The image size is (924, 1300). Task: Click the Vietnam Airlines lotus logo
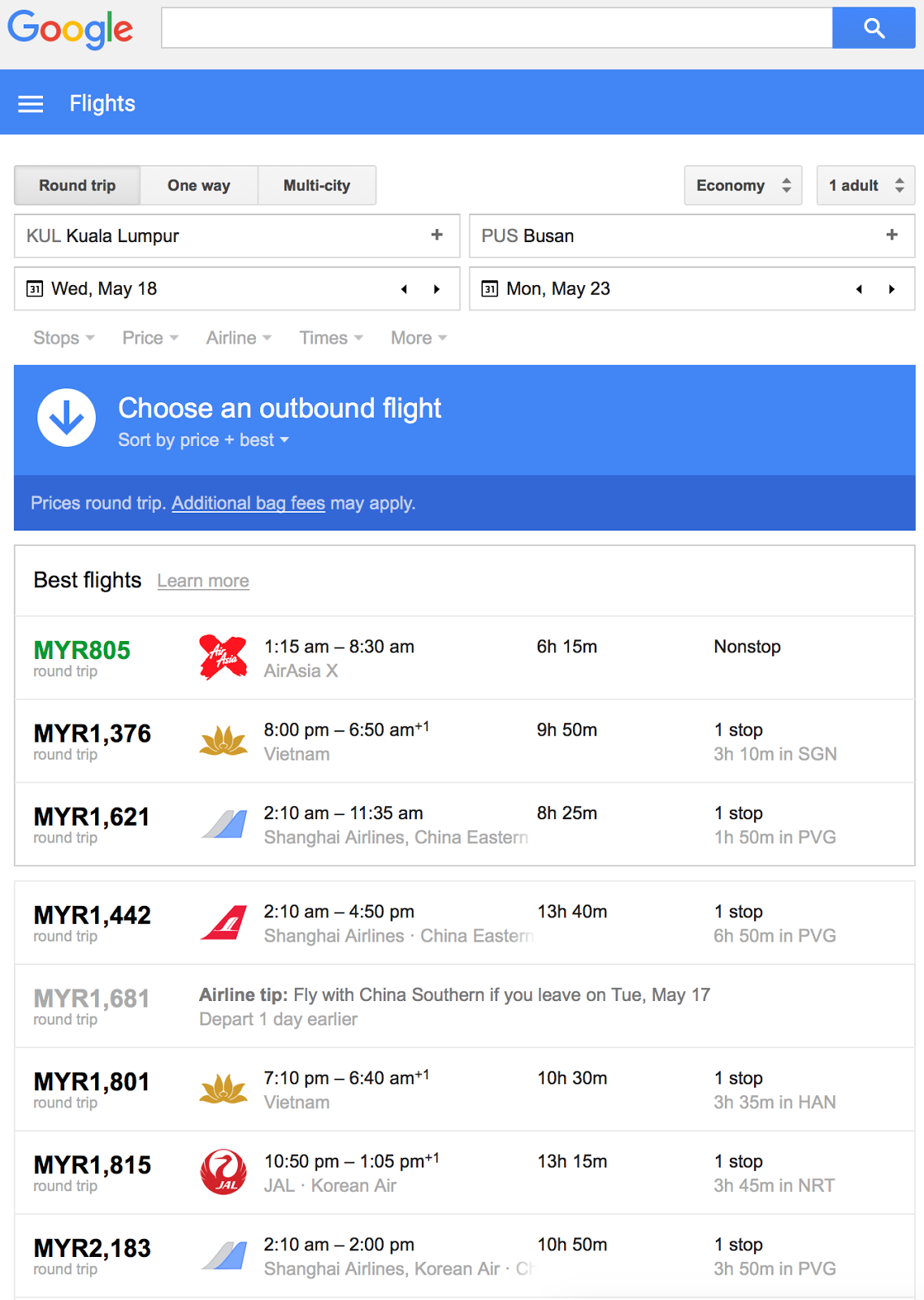tap(222, 740)
